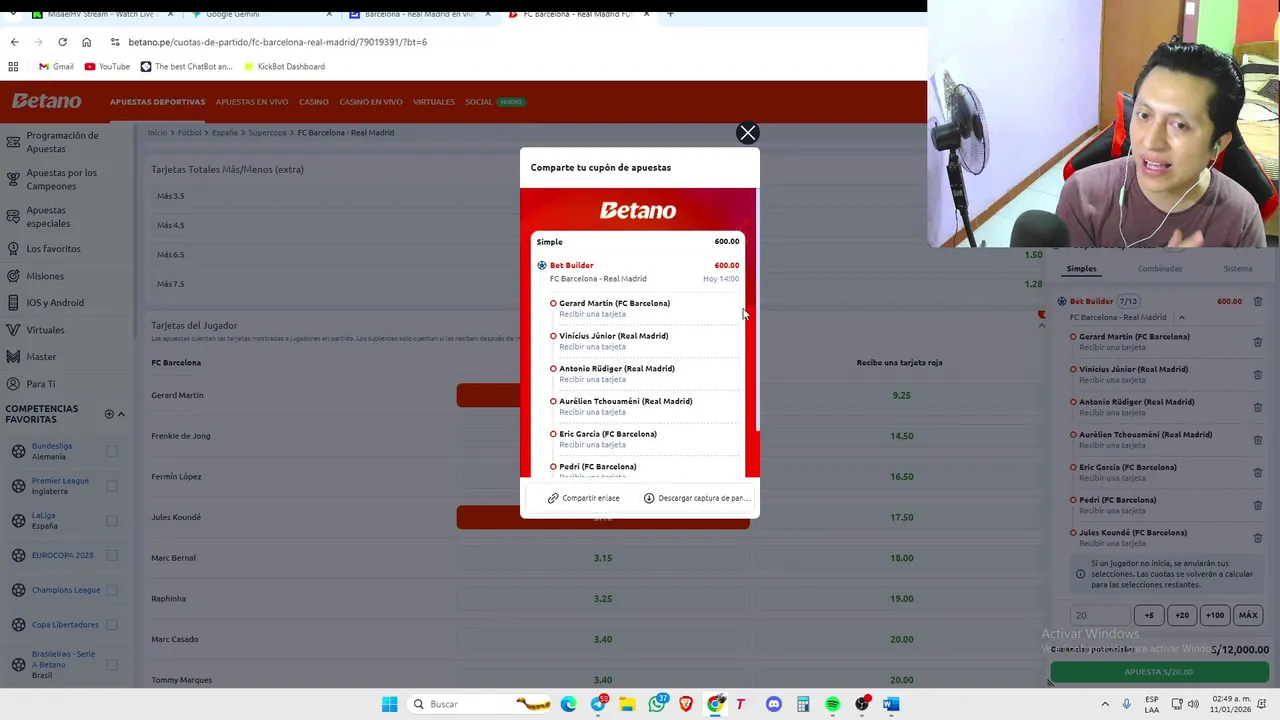This screenshot has width=1280, height=720.
Task: Open Apuestas especiales sidebar item
Action: [47, 216]
